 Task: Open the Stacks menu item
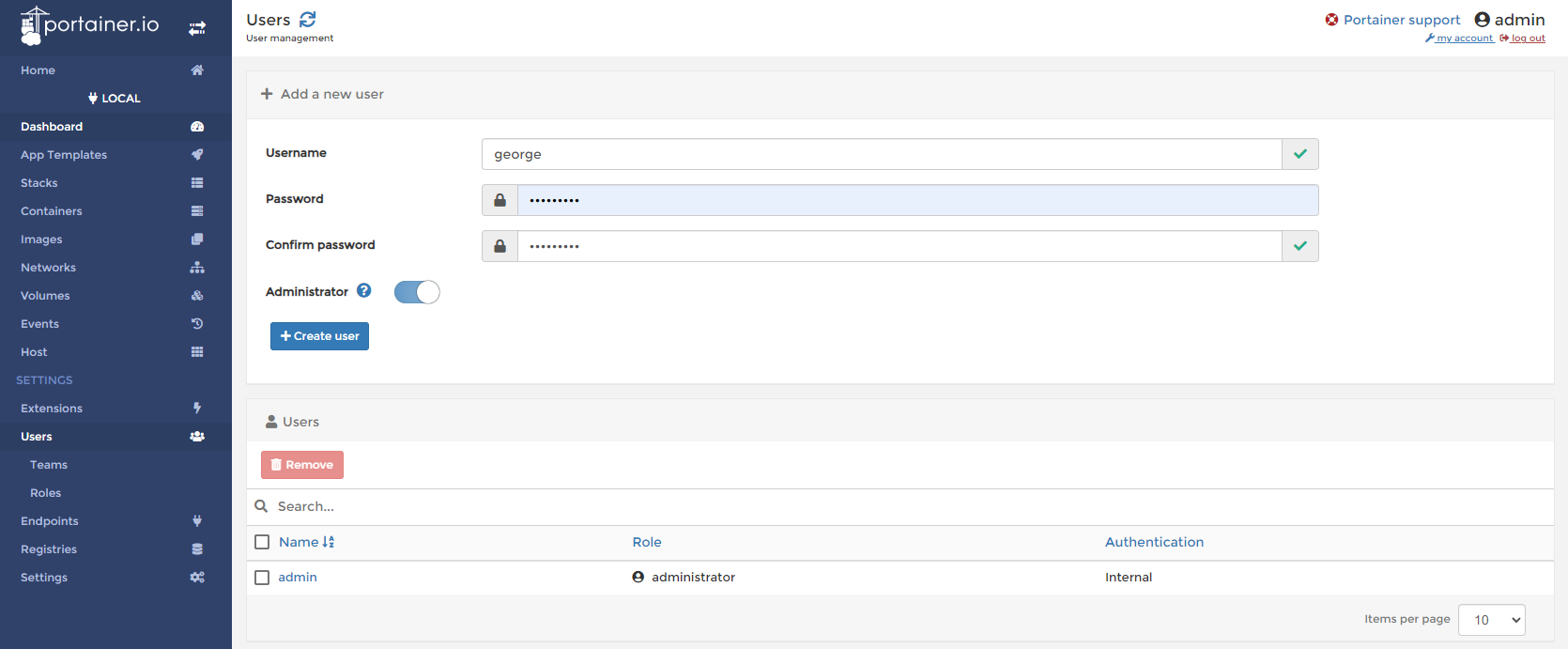115,183
